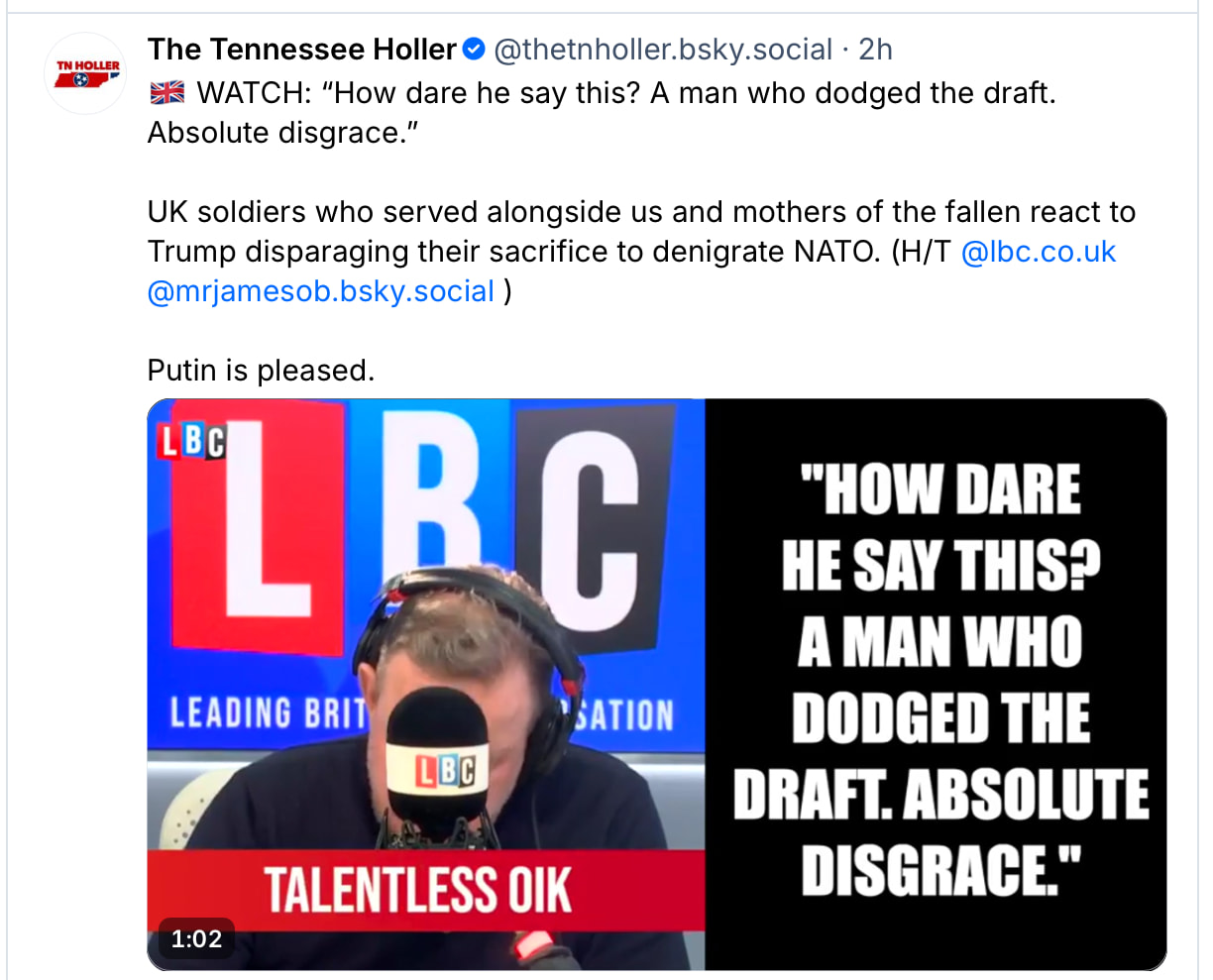Click the UK flag emoji before WATCH
This screenshot has height=980, width=1213.
(x=166, y=93)
